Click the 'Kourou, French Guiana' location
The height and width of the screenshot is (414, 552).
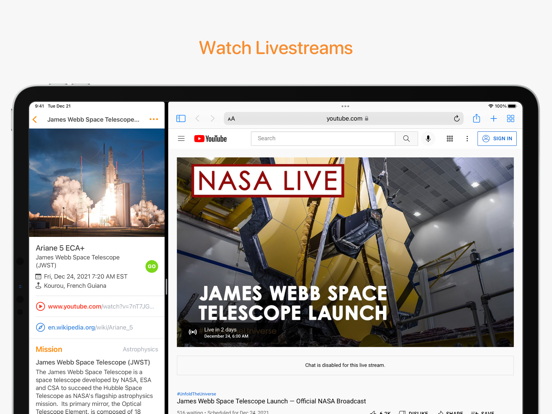75,286
